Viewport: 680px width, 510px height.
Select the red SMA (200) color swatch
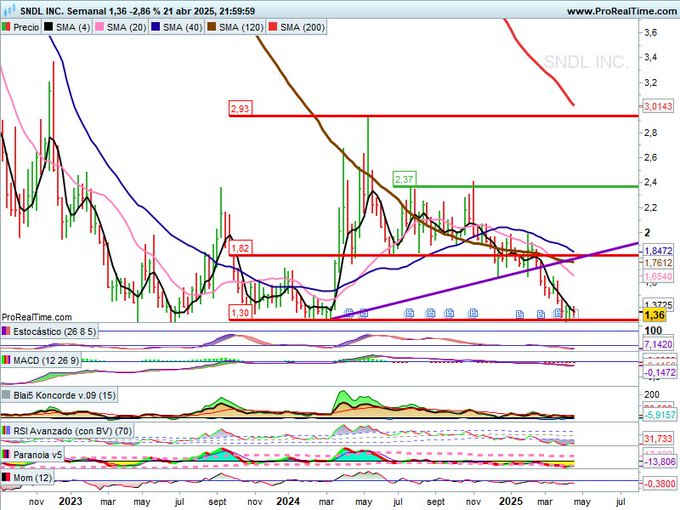pyautogui.click(x=273, y=27)
